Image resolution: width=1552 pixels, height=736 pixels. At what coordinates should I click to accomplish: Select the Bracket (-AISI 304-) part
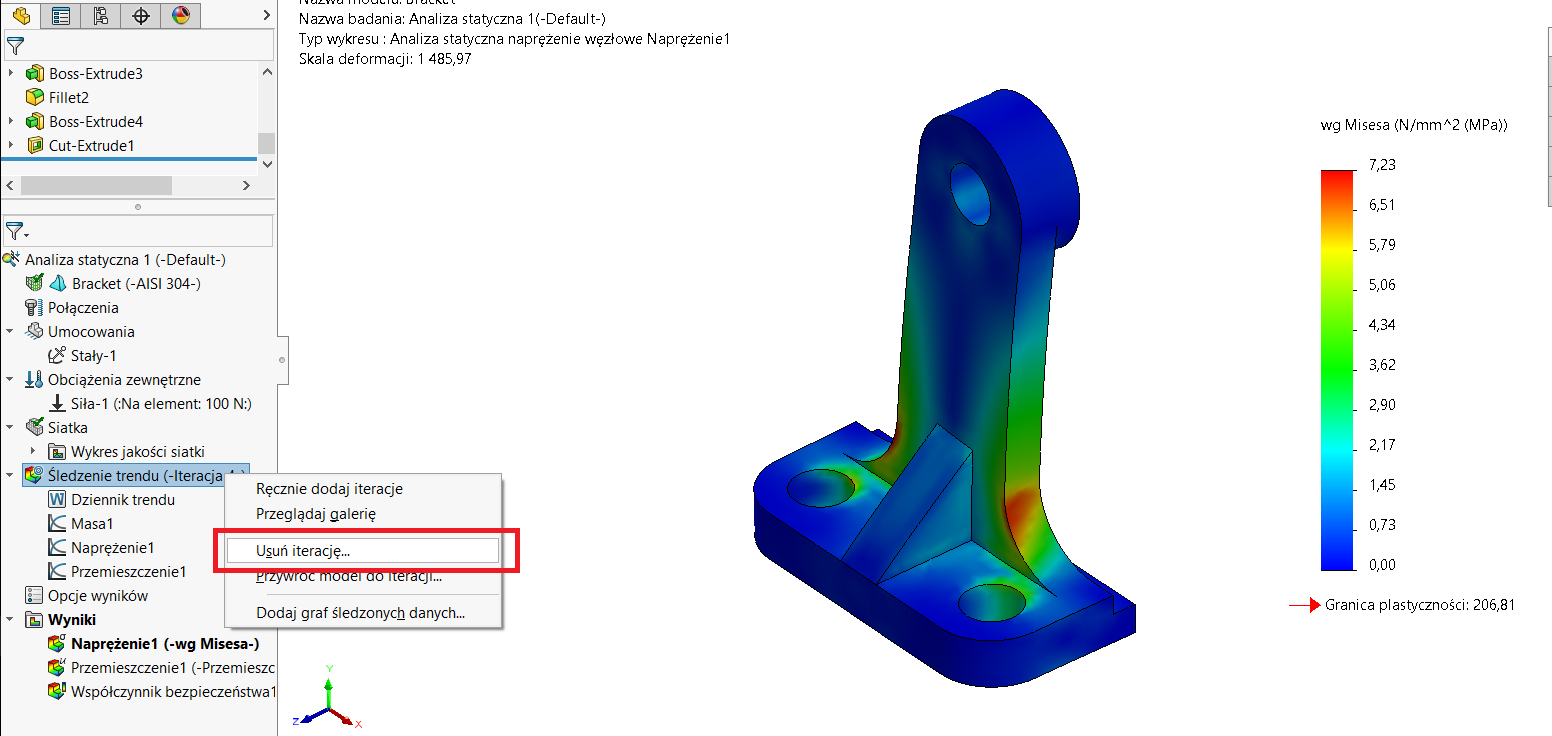136,284
